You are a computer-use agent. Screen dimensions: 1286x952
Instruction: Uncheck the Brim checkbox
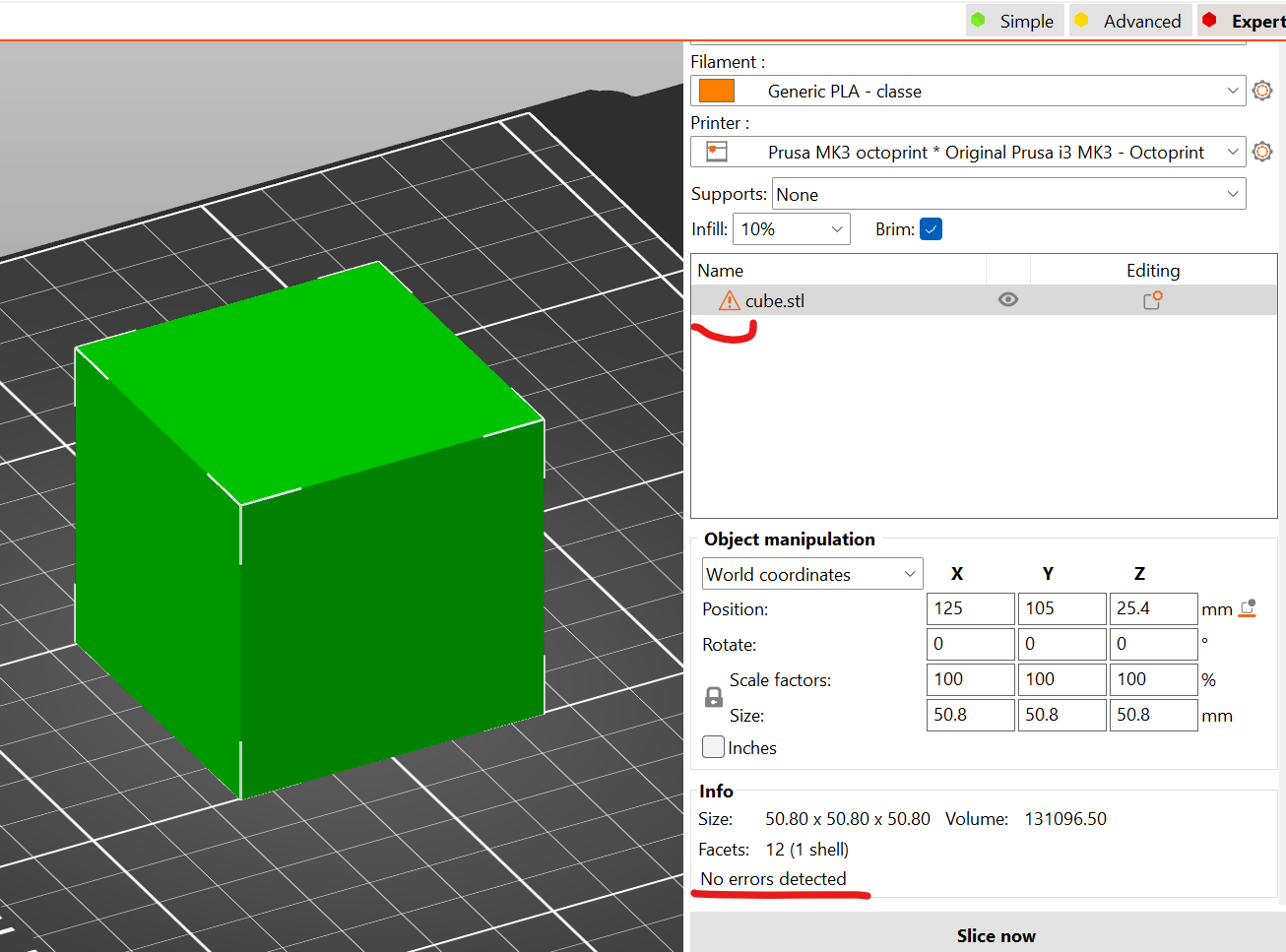(931, 228)
